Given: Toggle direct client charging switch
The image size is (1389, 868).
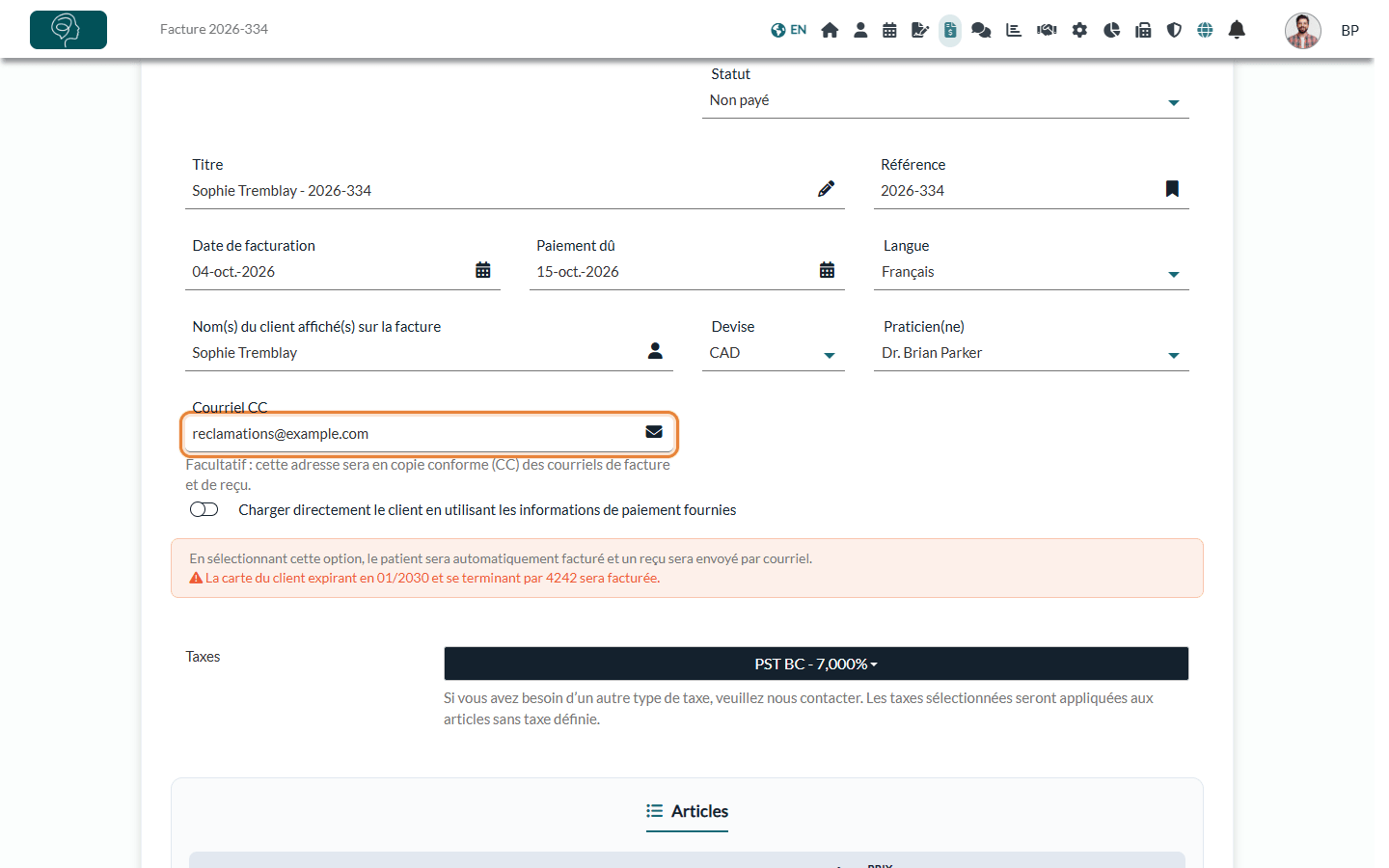Looking at the screenshot, I should click(x=204, y=509).
